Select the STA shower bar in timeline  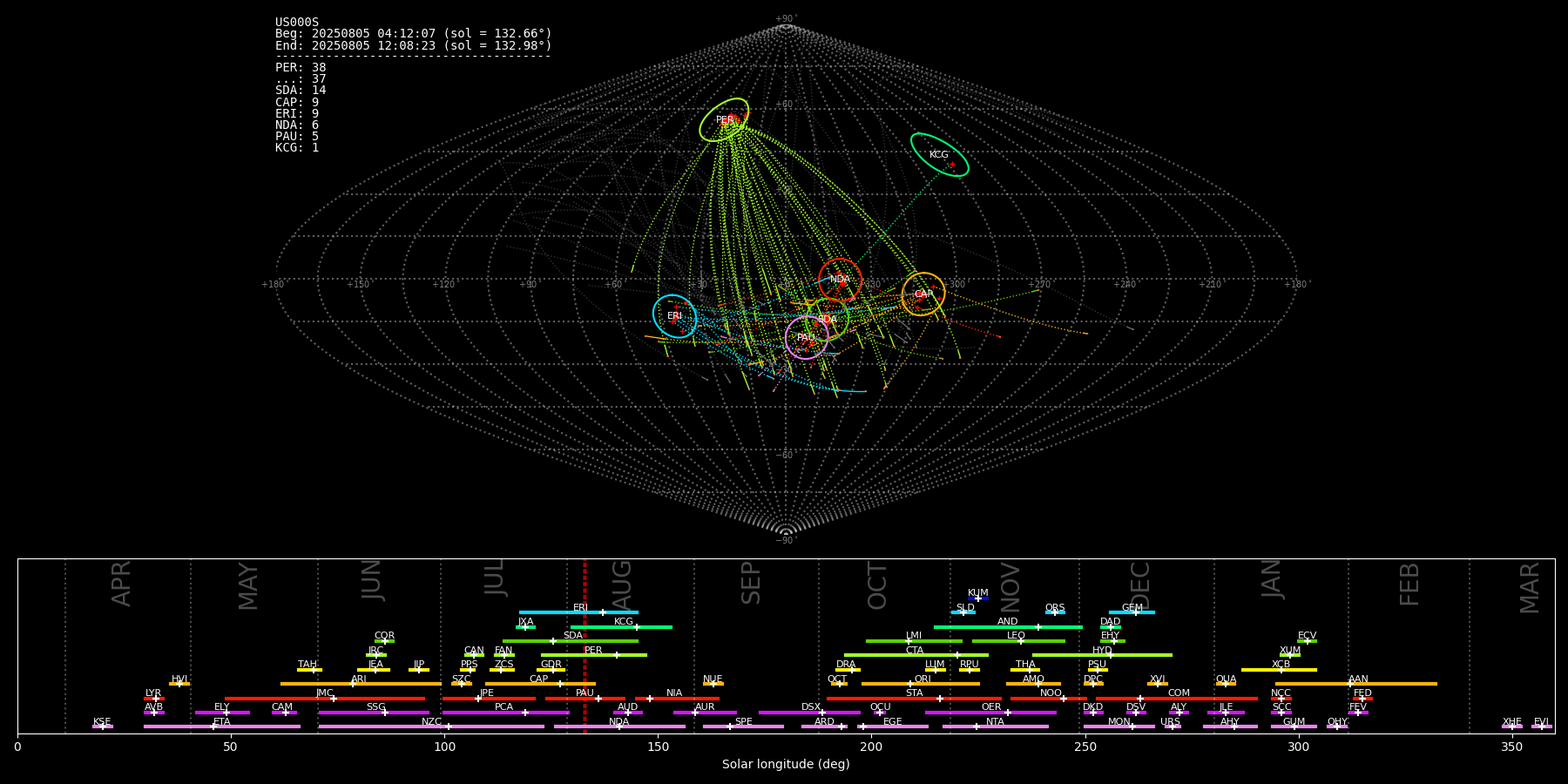(x=915, y=699)
